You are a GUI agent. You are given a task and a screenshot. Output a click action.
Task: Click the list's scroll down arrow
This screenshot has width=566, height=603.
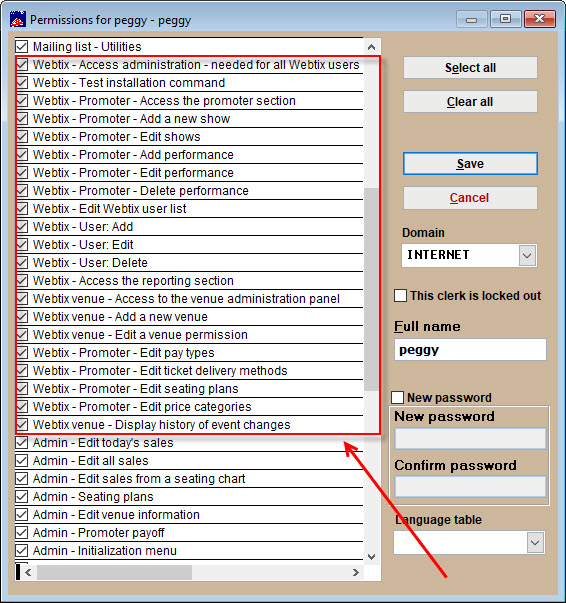coord(371,556)
